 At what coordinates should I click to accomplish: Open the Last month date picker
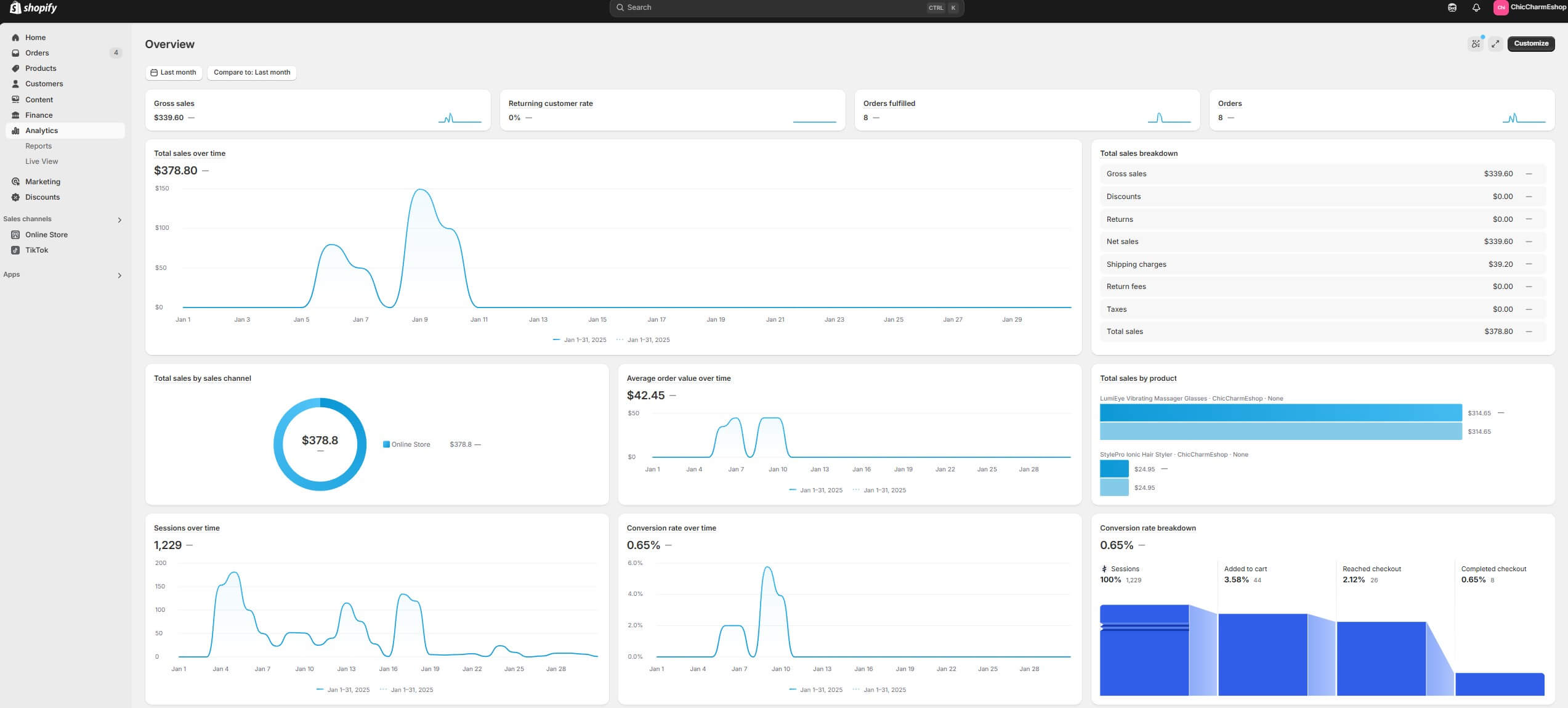coord(173,73)
